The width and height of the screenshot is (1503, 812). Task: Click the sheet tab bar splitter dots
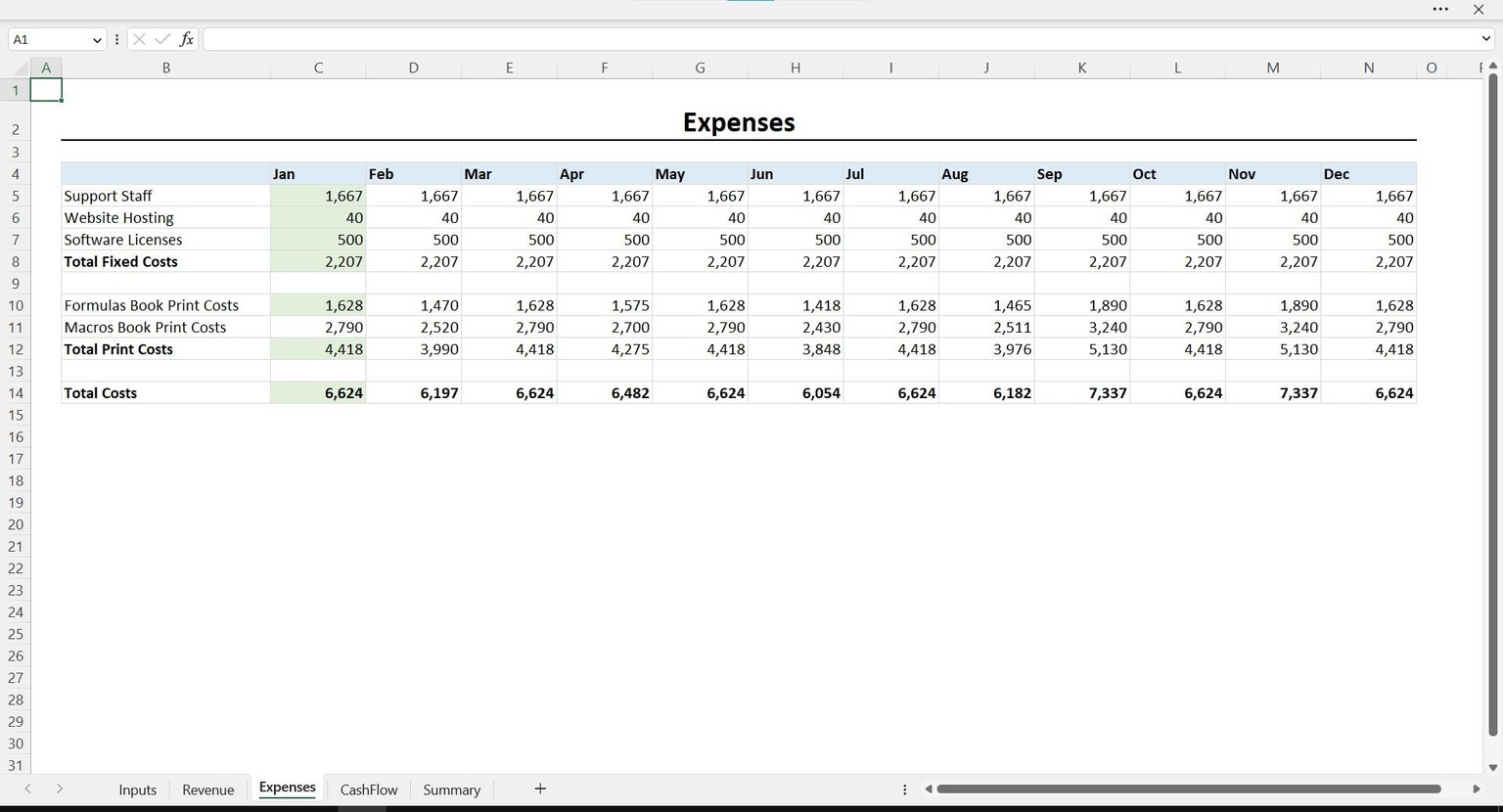pyautogui.click(x=904, y=789)
